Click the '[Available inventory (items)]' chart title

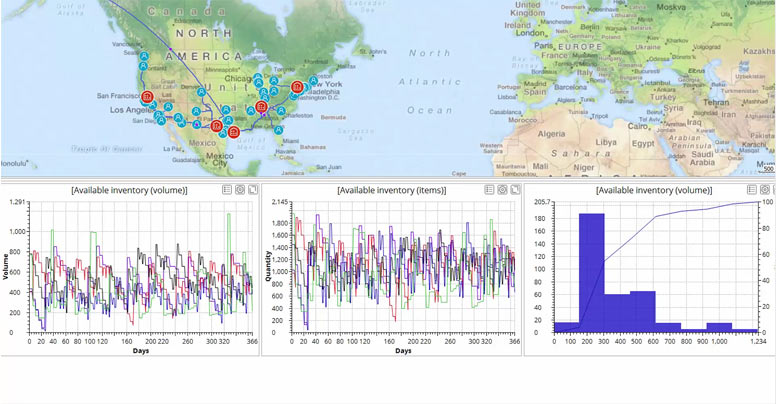point(391,190)
